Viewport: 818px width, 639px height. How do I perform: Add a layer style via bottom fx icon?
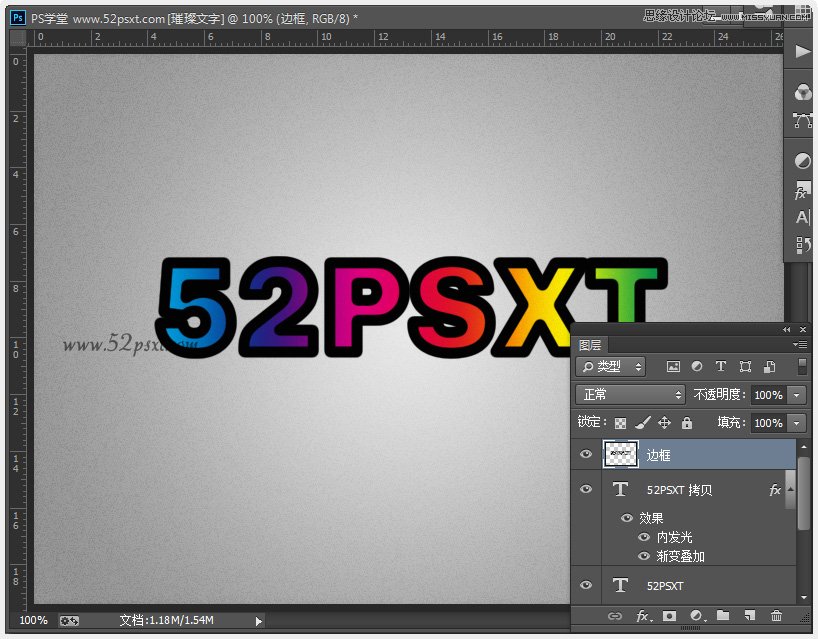point(644,616)
